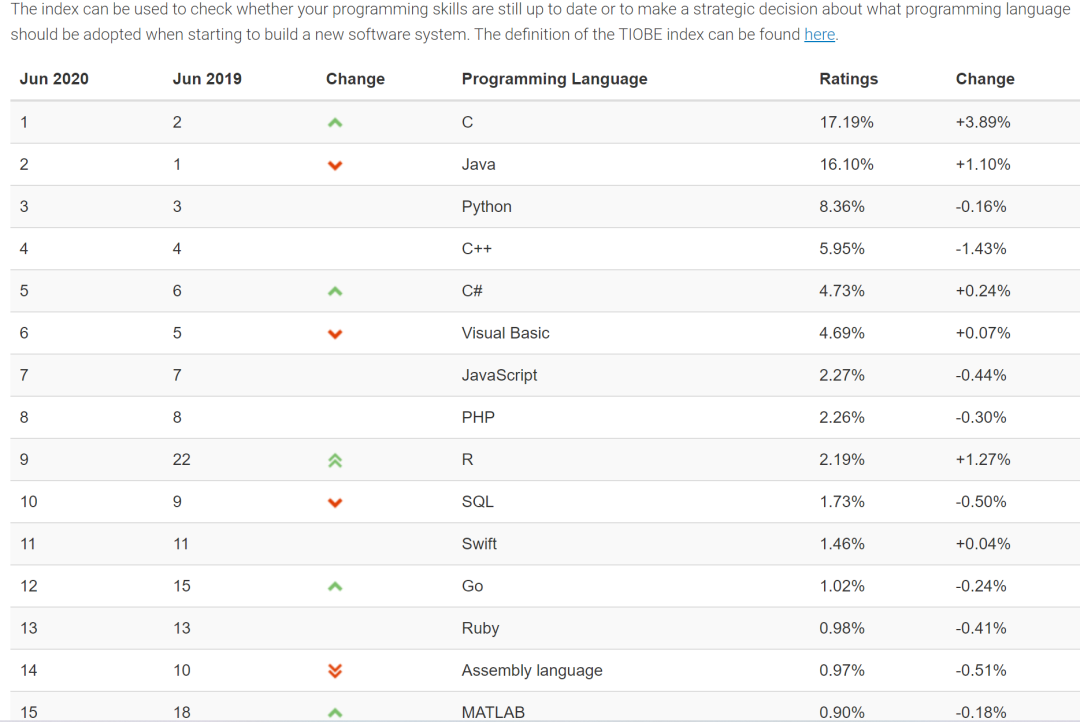Image resolution: width=1080 pixels, height=722 pixels.
Task: Open the 'here' TIOBE definition link
Action: tap(819, 34)
